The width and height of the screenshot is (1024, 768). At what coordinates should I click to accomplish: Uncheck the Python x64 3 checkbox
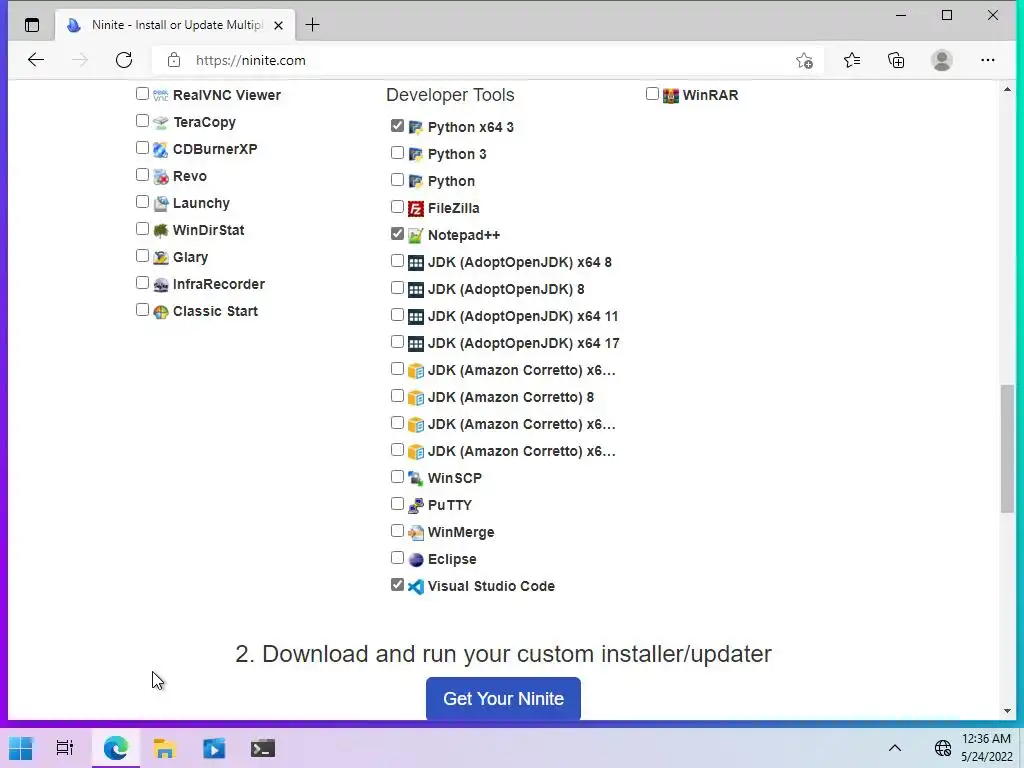[x=397, y=125]
